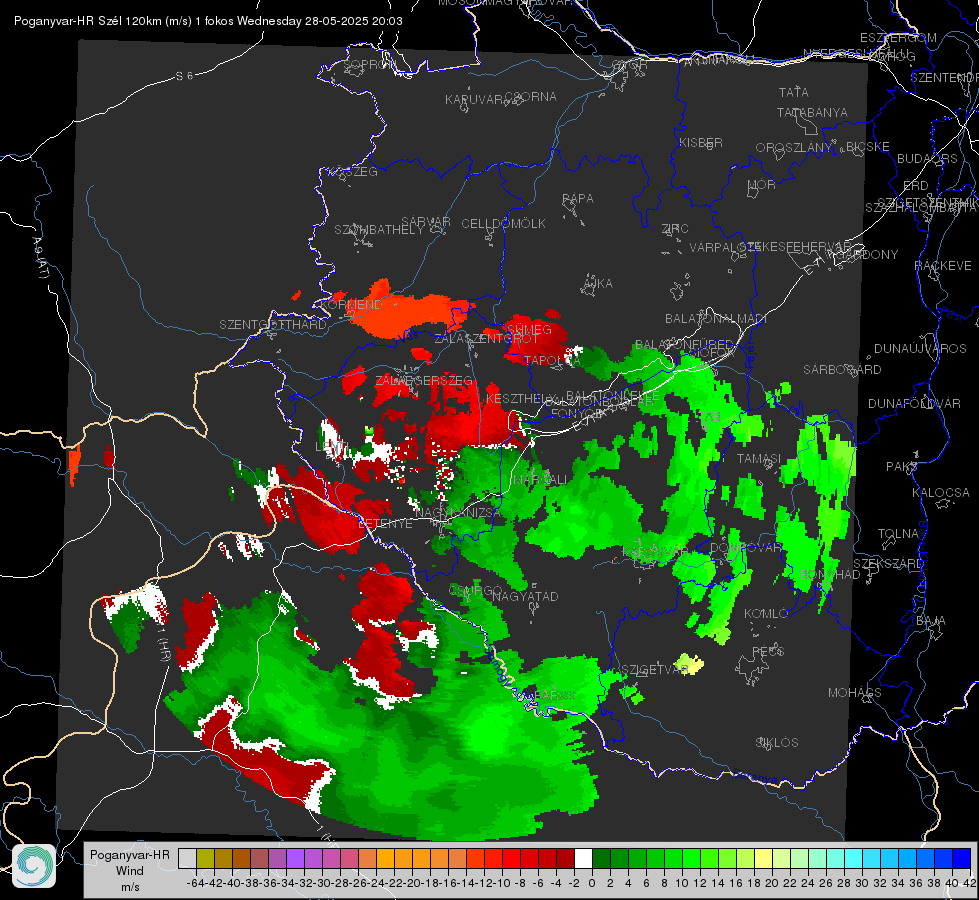Click the DUNAFÖLDVÁR town label
Viewport: 979px width, 900px height.
tap(914, 404)
